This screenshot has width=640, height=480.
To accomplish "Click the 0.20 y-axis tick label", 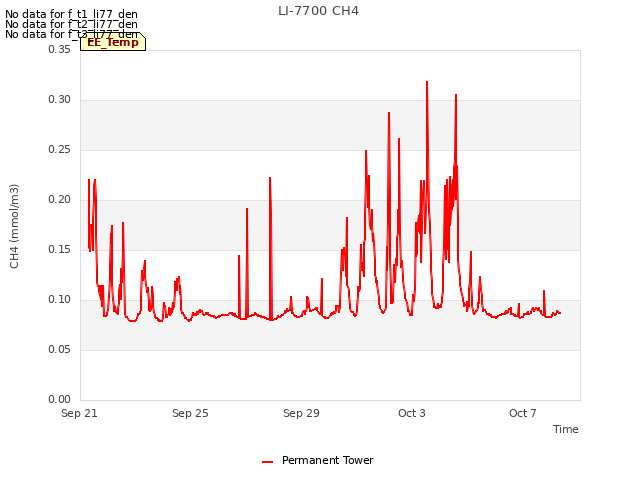I will pyautogui.click(x=59, y=200).
